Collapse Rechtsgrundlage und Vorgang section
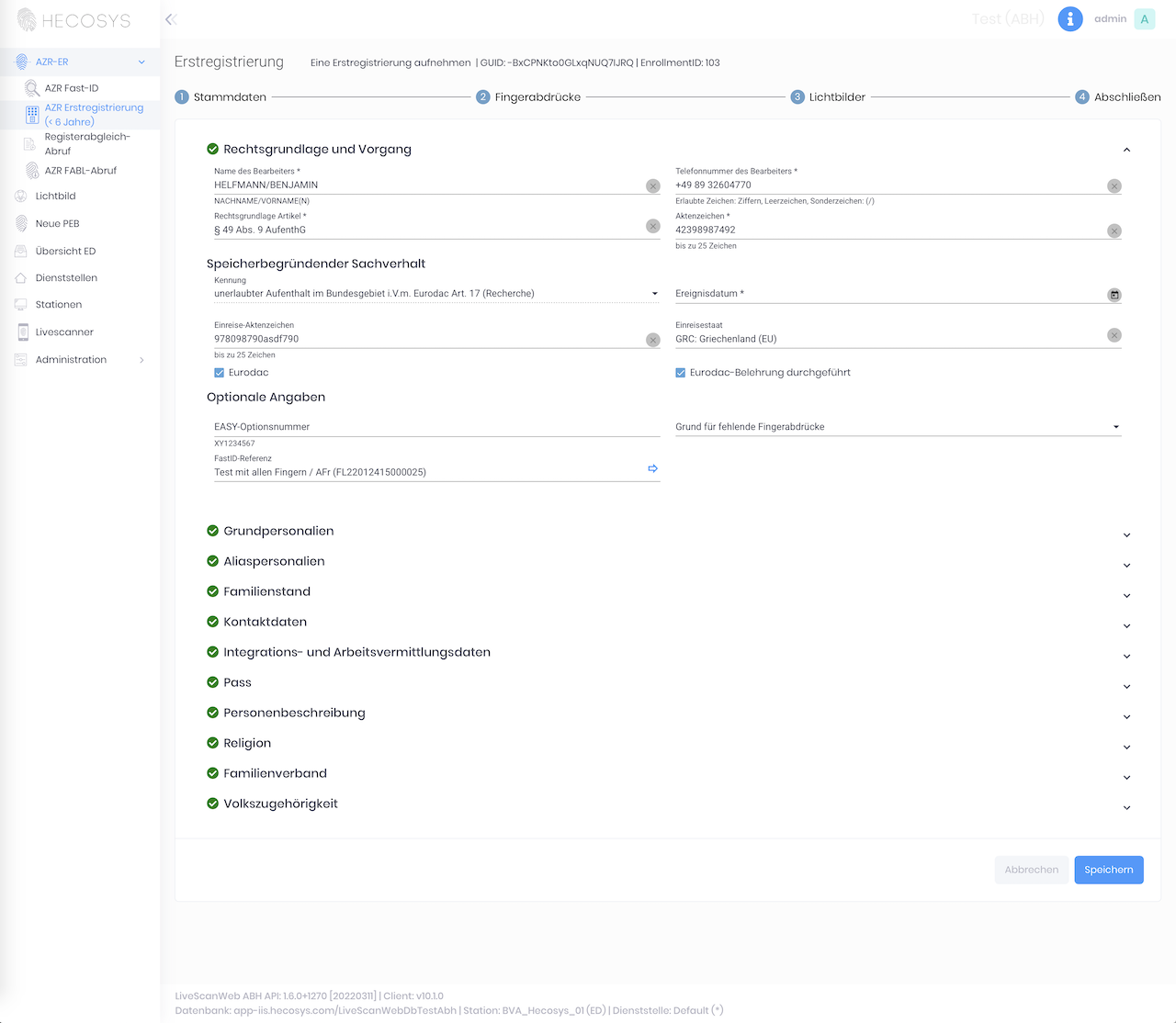The height and width of the screenshot is (1023, 1176). click(x=1126, y=150)
